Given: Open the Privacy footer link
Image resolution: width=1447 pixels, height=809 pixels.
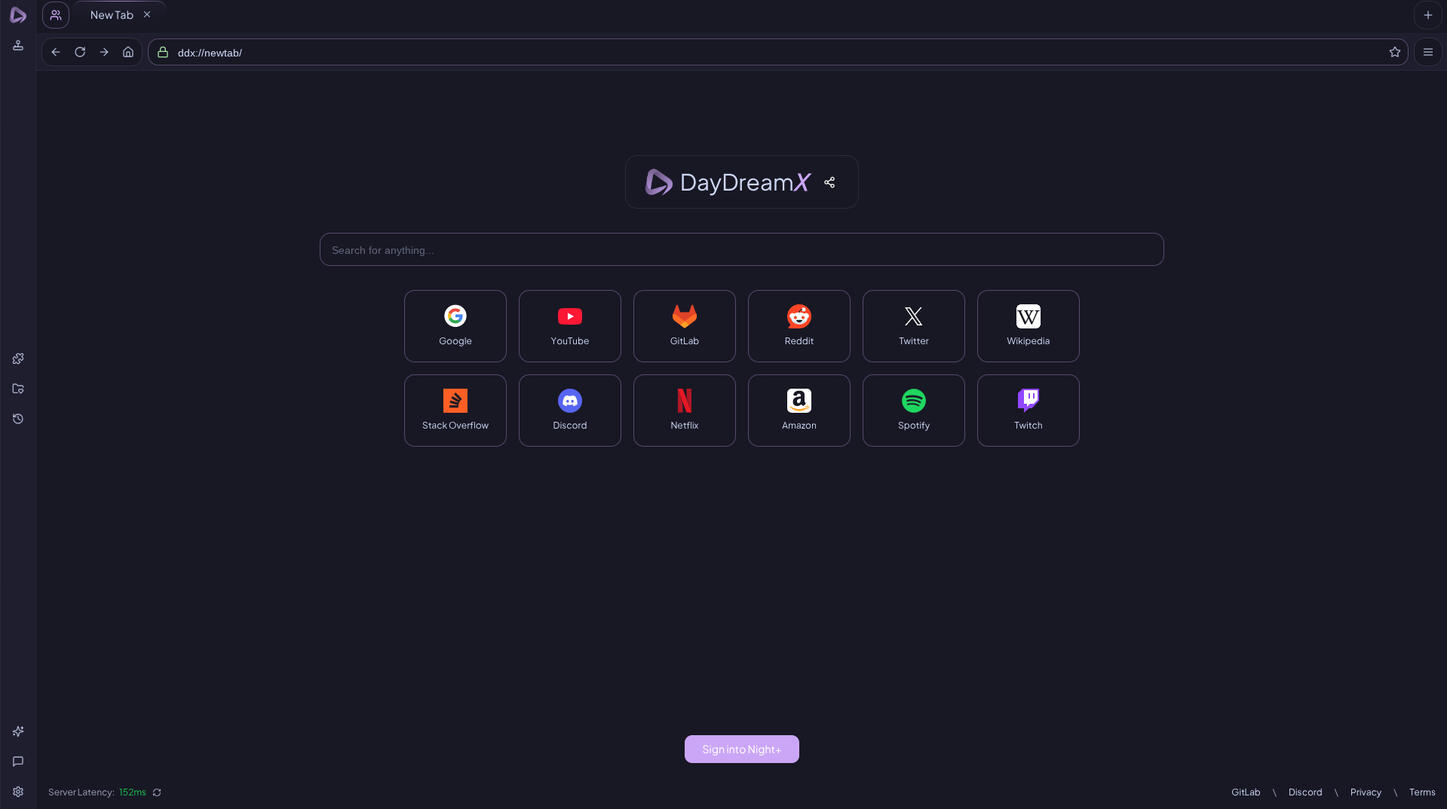Looking at the screenshot, I should 1366,792.
